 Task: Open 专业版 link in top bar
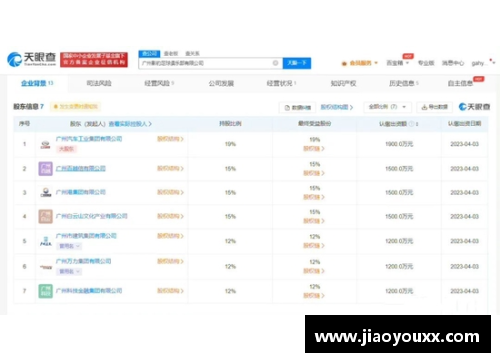(x=426, y=63)
